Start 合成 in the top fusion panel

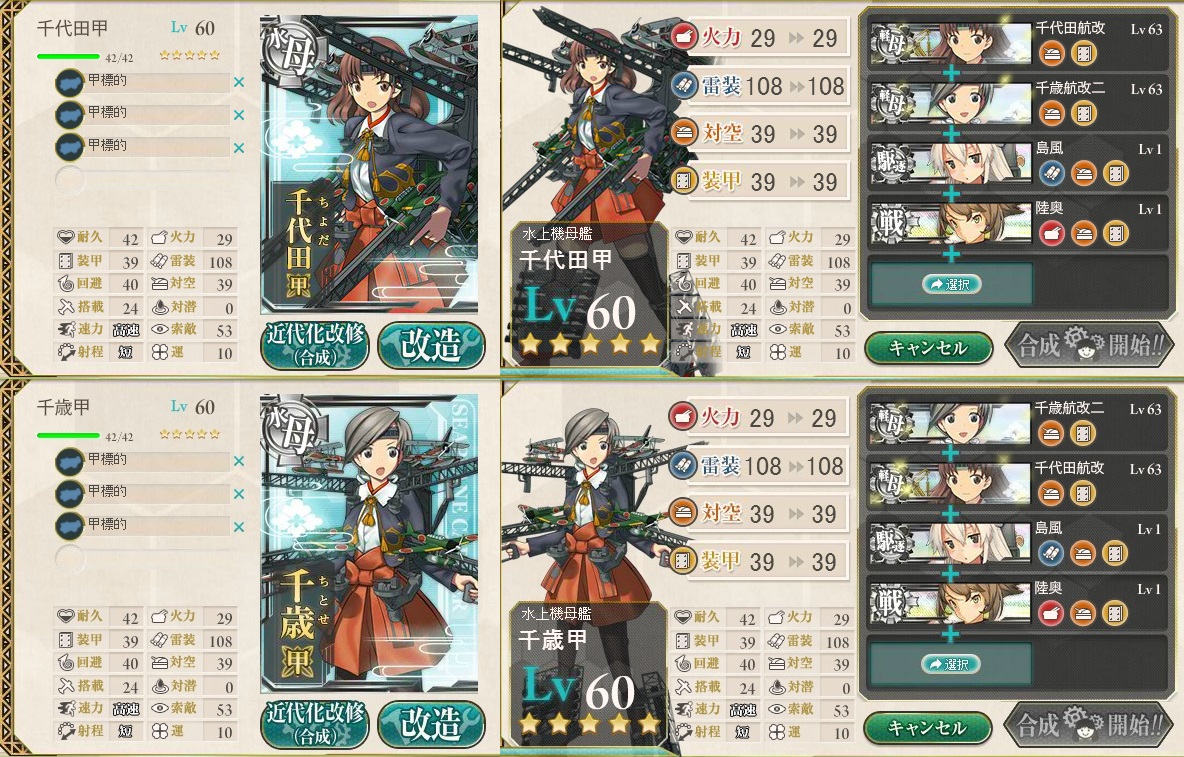1090,346
